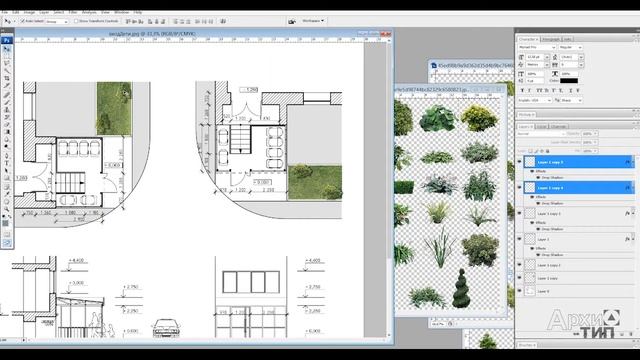Open the font family dropdown
The width and height of the screenshot is (640, 360).
pos(537,47)
